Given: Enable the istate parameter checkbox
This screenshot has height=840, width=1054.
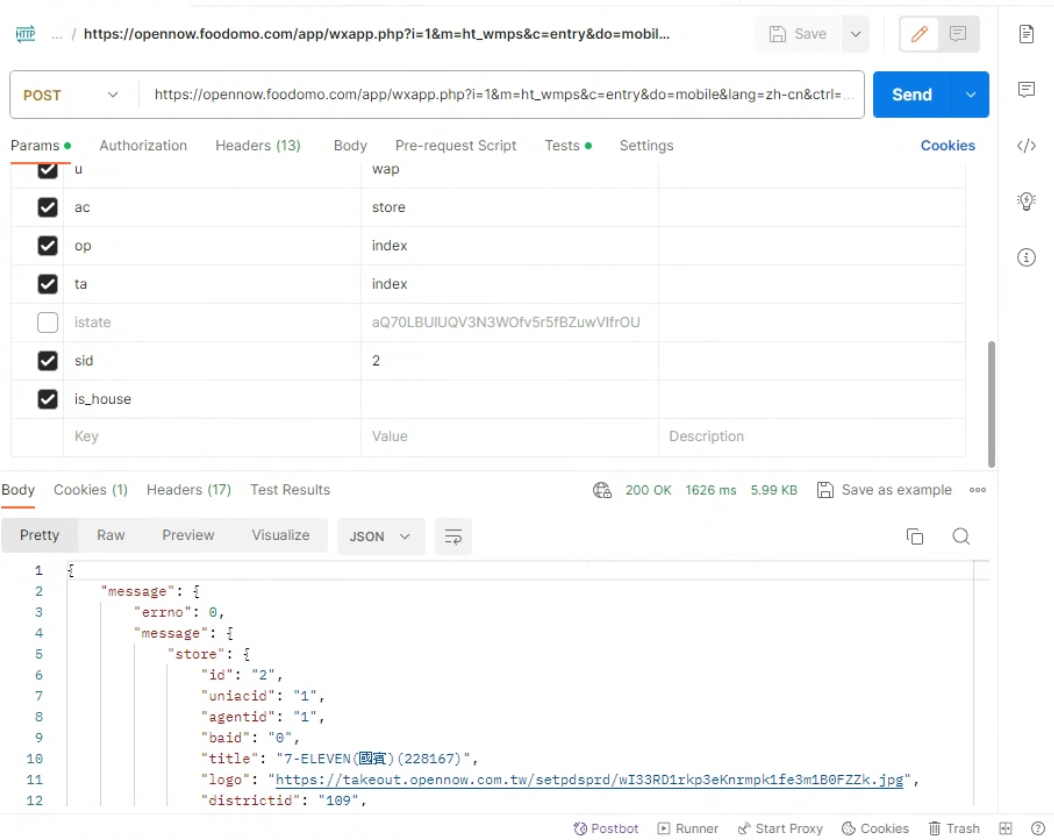Looking at the screenshot, I should click(47, 323).
